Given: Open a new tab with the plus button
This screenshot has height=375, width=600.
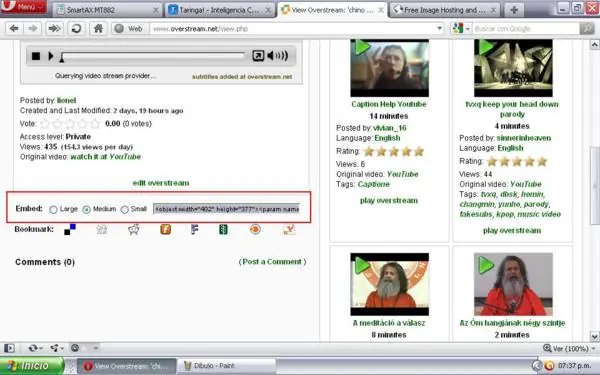Looking at the screenshot, I should 514,10.
